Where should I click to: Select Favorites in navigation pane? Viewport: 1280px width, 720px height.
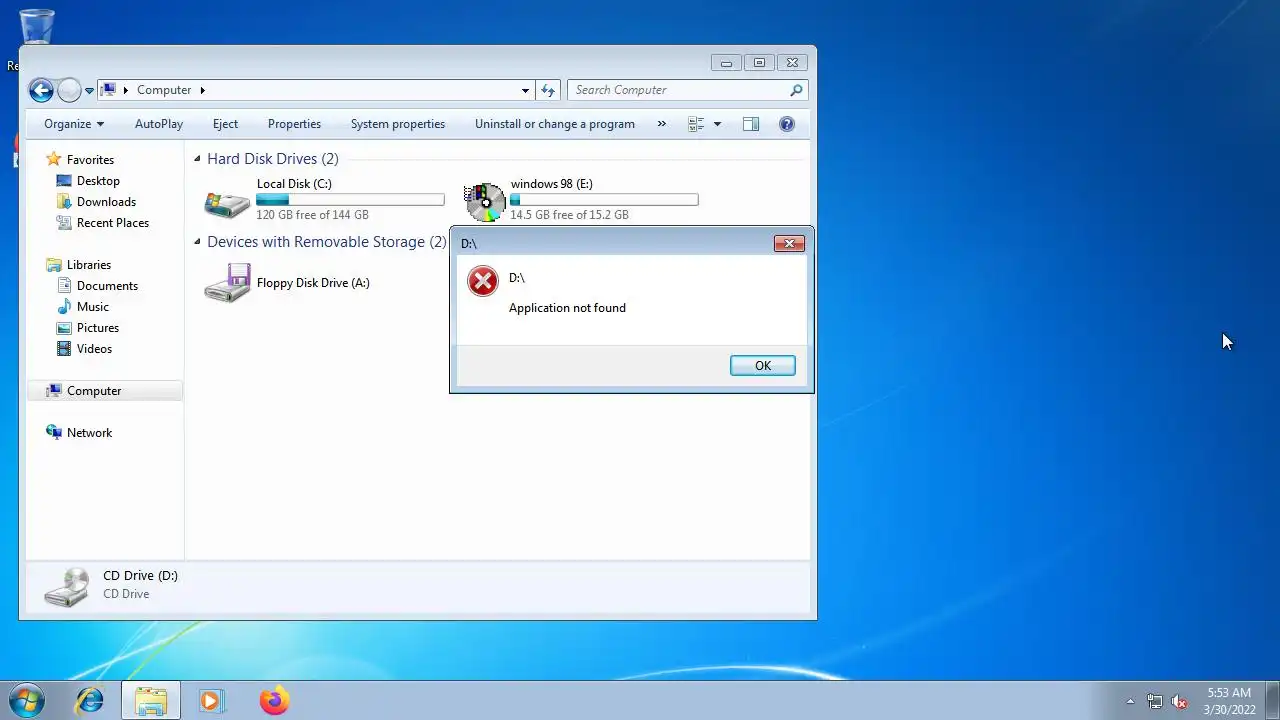tap(90, 160)
